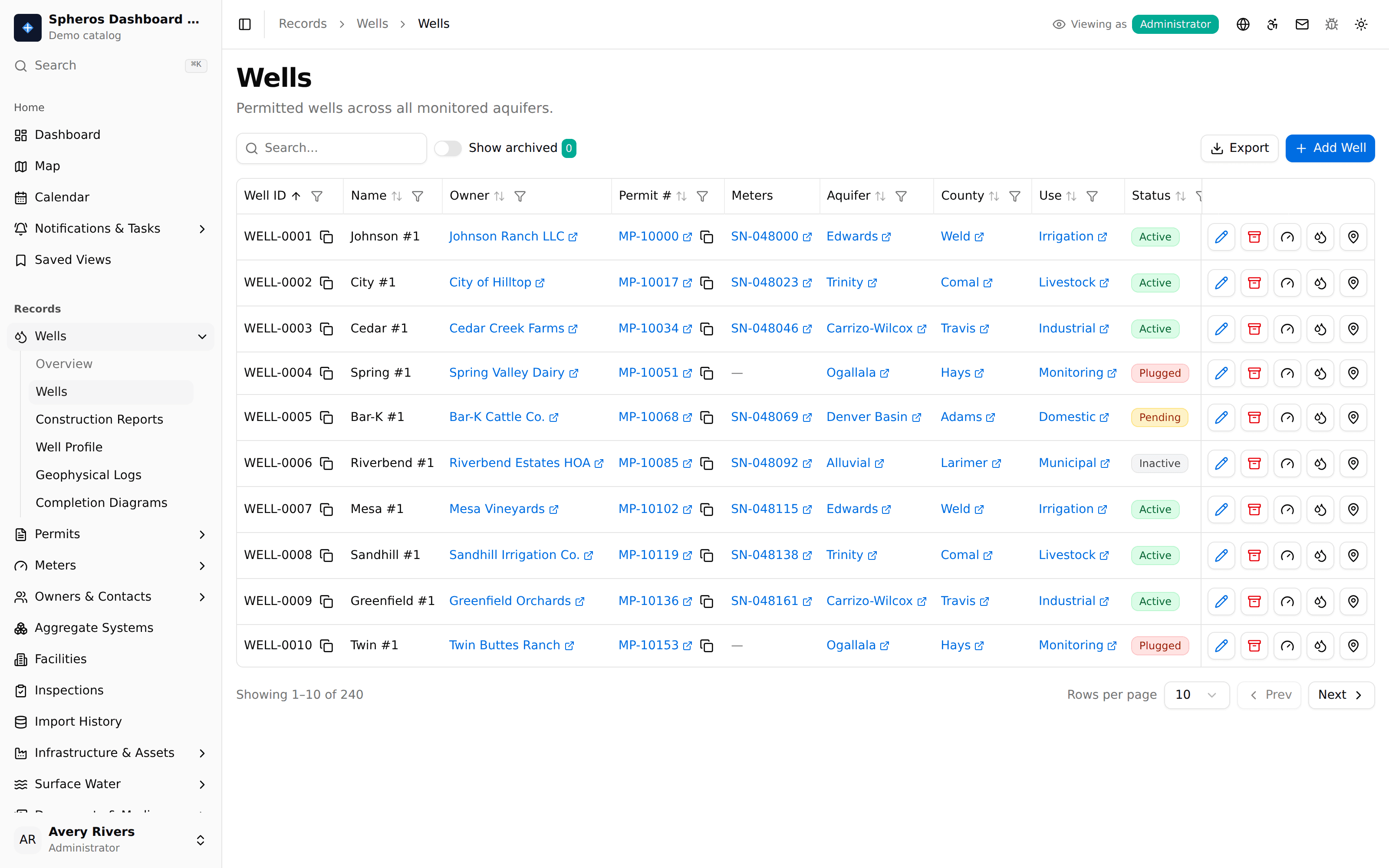Open well droplet icon for WELL-0009
The width and height of the screenshot is (1389, 868).
click(x=1320, y=601)
